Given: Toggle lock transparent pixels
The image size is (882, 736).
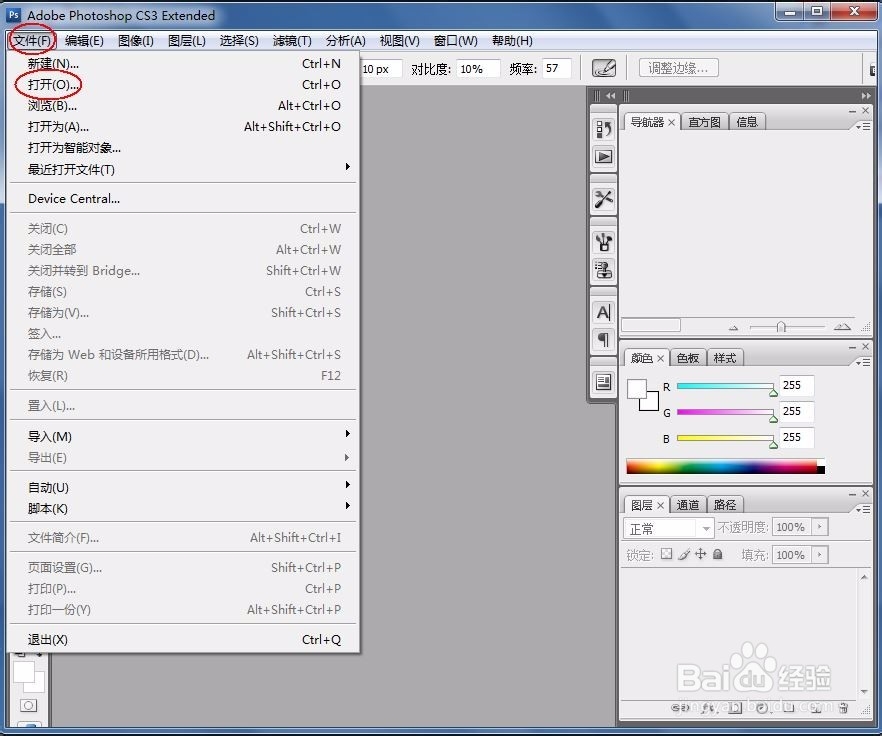Looking at the screenshot, I should tap(667, 554).
